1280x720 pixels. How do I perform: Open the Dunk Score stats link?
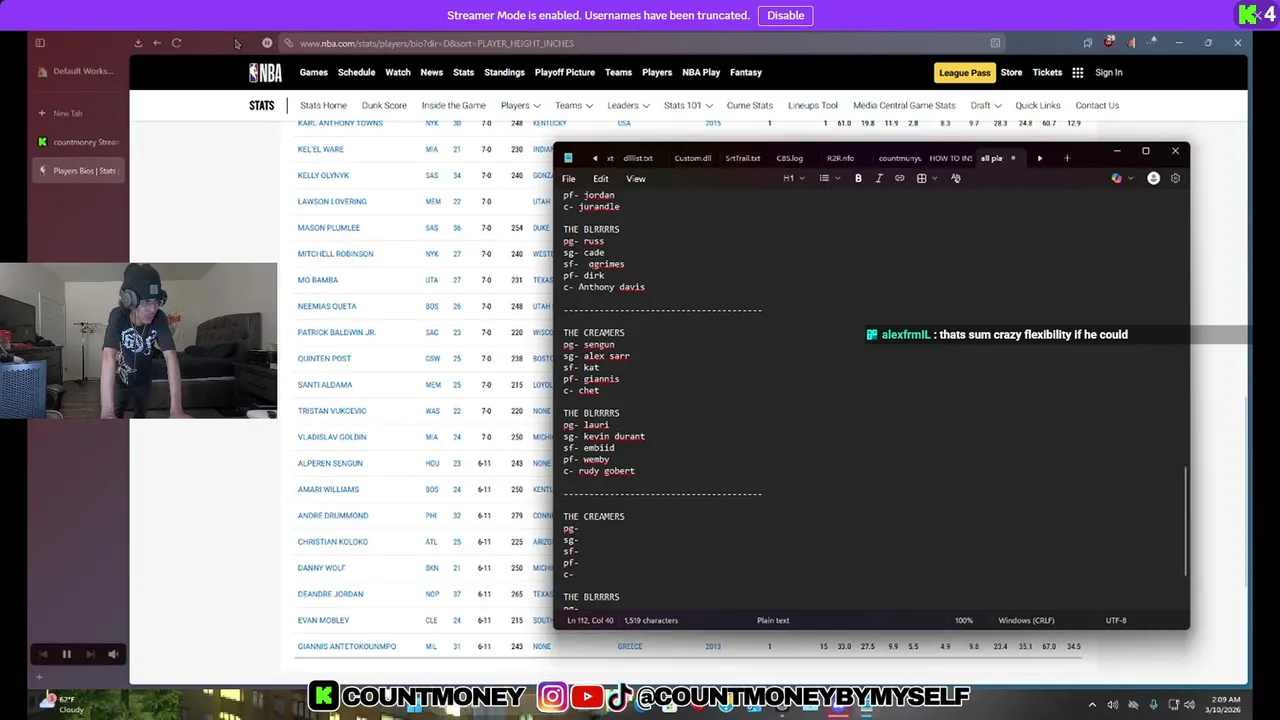click(384, 105)
